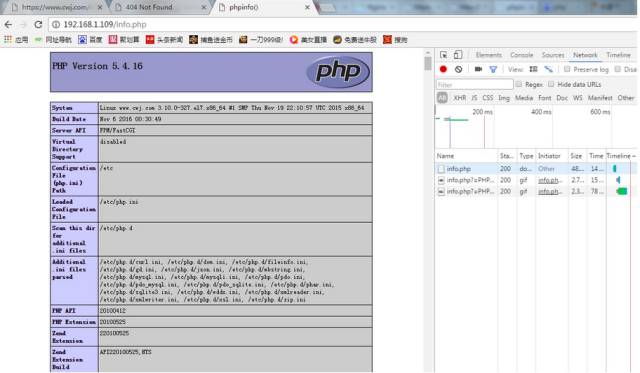Sort requests by Size column
The width and height of the screenshot is (640, 373).
pyautogui.click(x=576, y=156)
